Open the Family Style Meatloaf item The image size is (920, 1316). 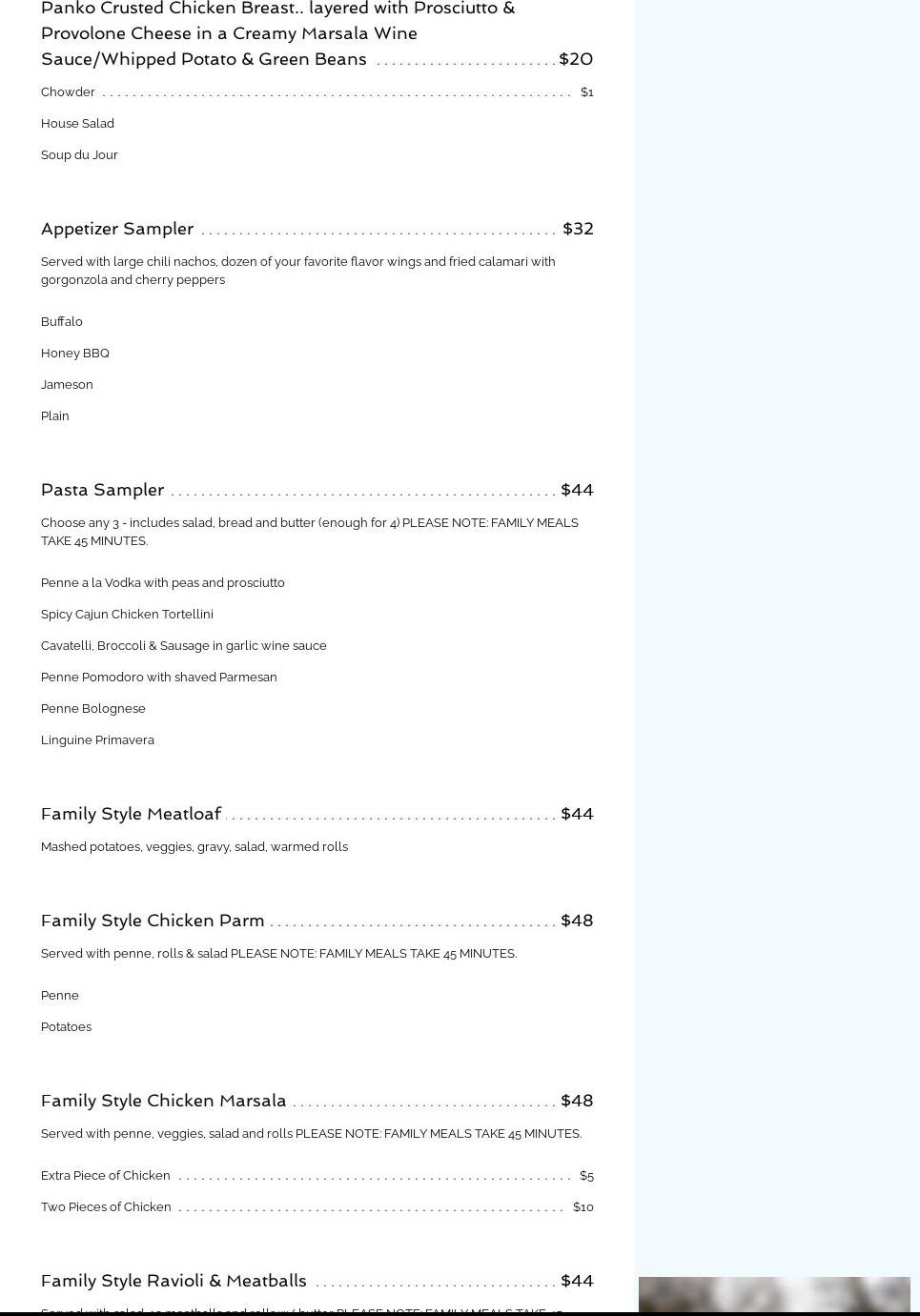131,814
